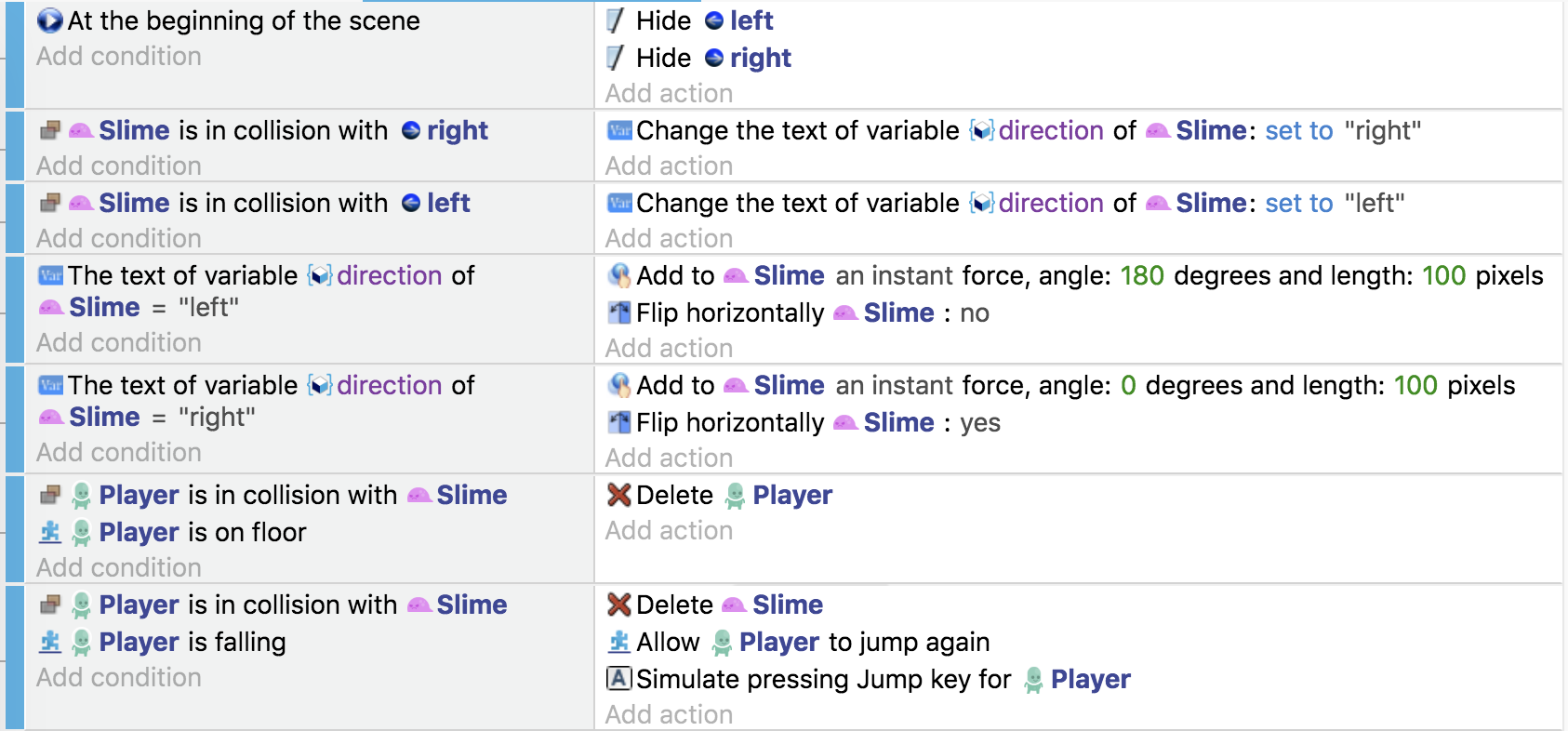This screenshot has height=731, width=1568.
Task: Click the Allow Player to jump again icon
Action: (619, 642)
